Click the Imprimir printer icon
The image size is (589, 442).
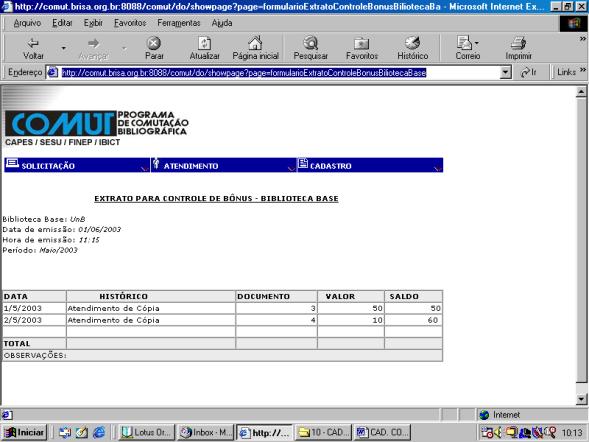518,43
